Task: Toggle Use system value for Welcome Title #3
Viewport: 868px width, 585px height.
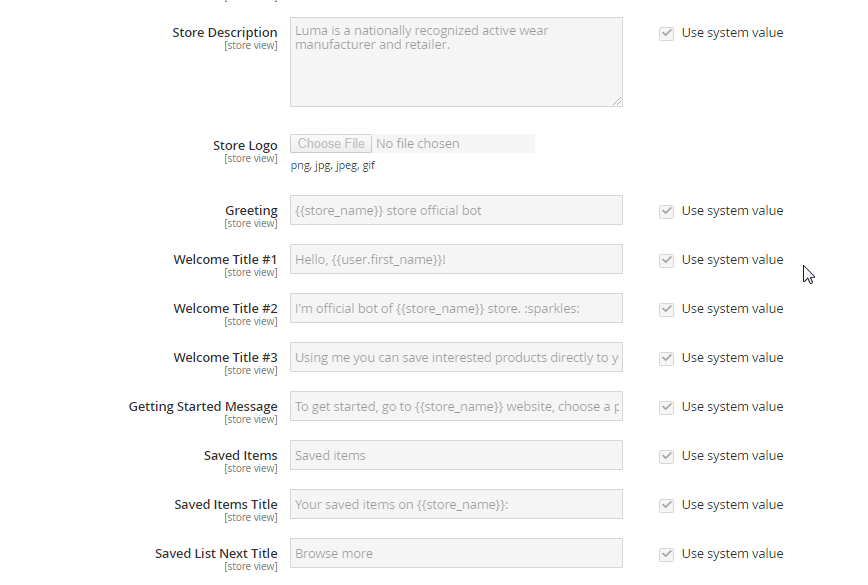Action: tap(666, 358)
